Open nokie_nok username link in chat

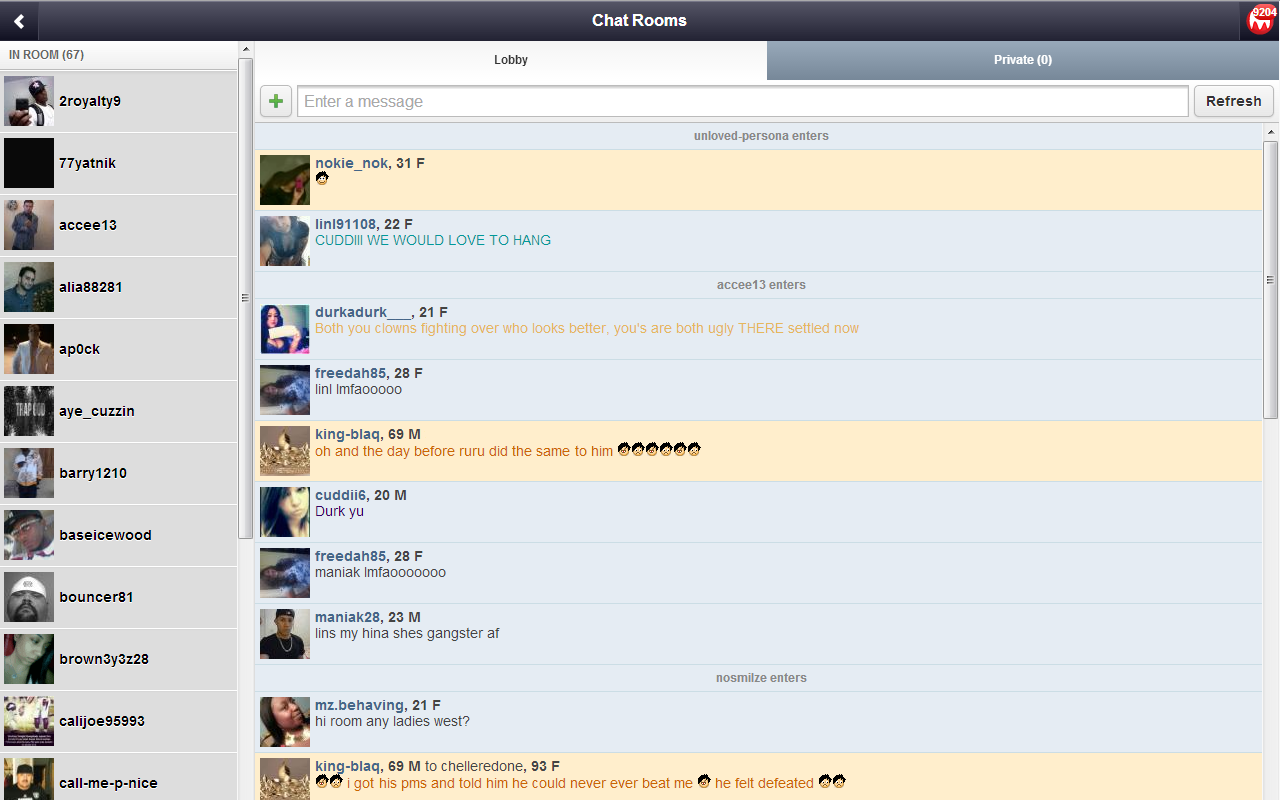[351, 163]
